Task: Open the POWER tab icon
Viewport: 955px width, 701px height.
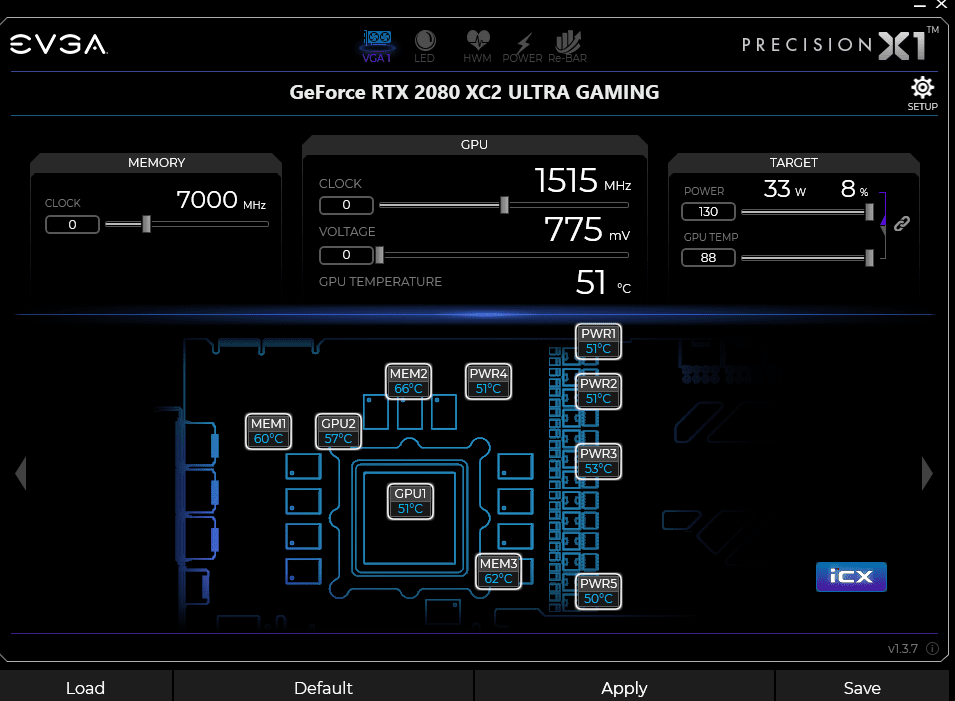Action: click(522, 46)
